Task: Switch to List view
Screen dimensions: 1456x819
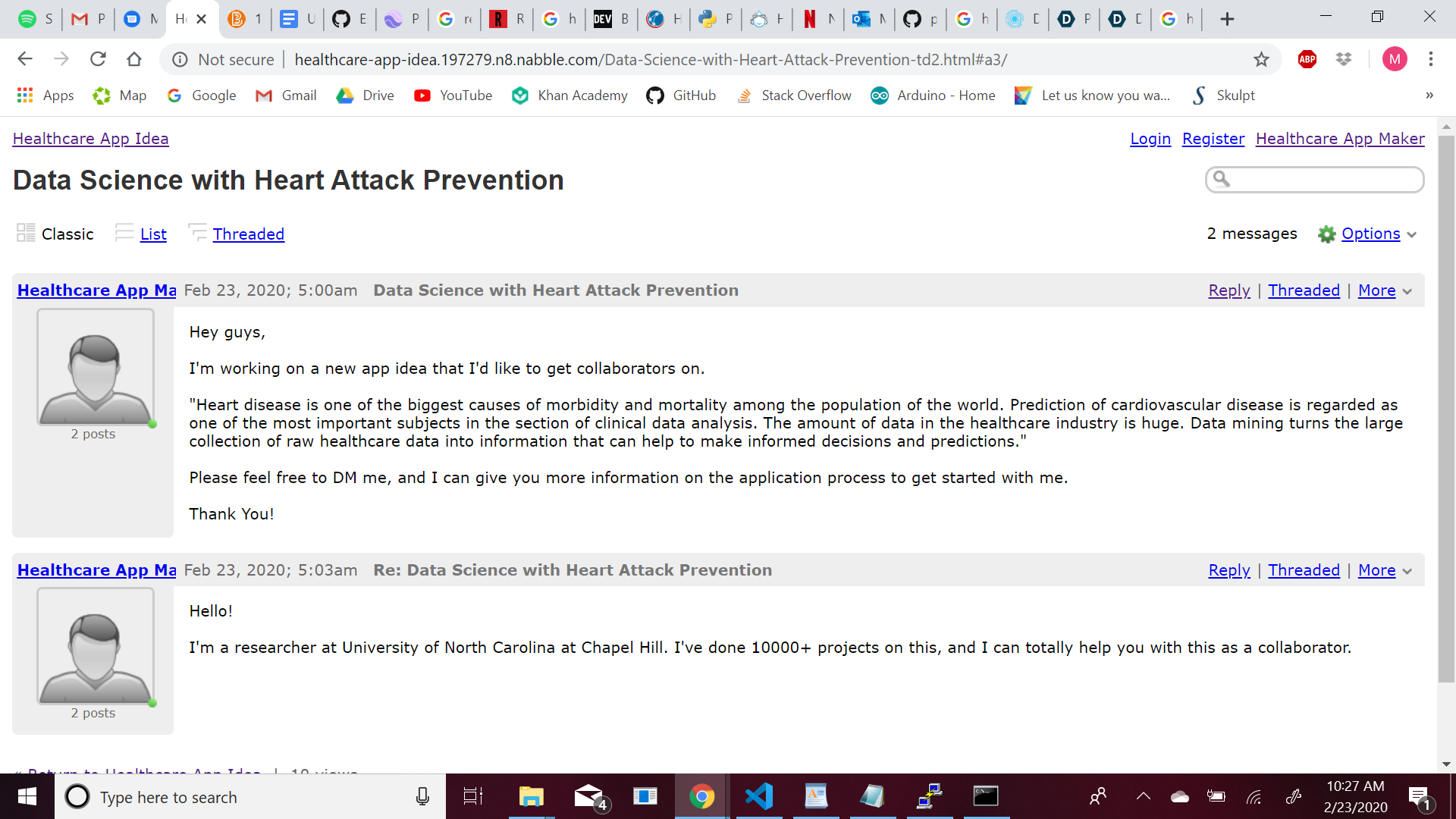Action: tap(153, 234)
